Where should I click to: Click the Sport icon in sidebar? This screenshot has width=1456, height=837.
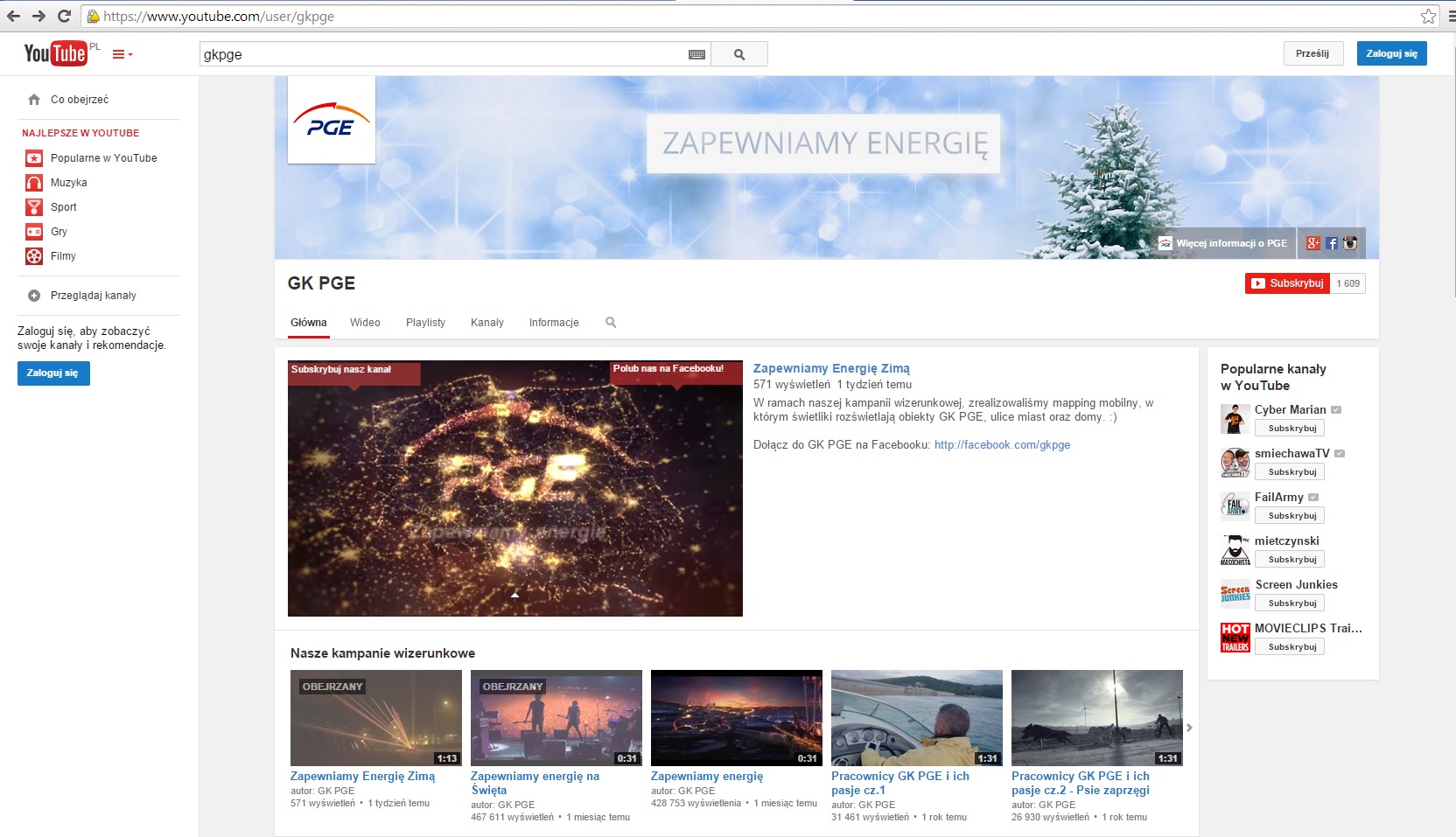pyautogui.click(x=34, y=207)
